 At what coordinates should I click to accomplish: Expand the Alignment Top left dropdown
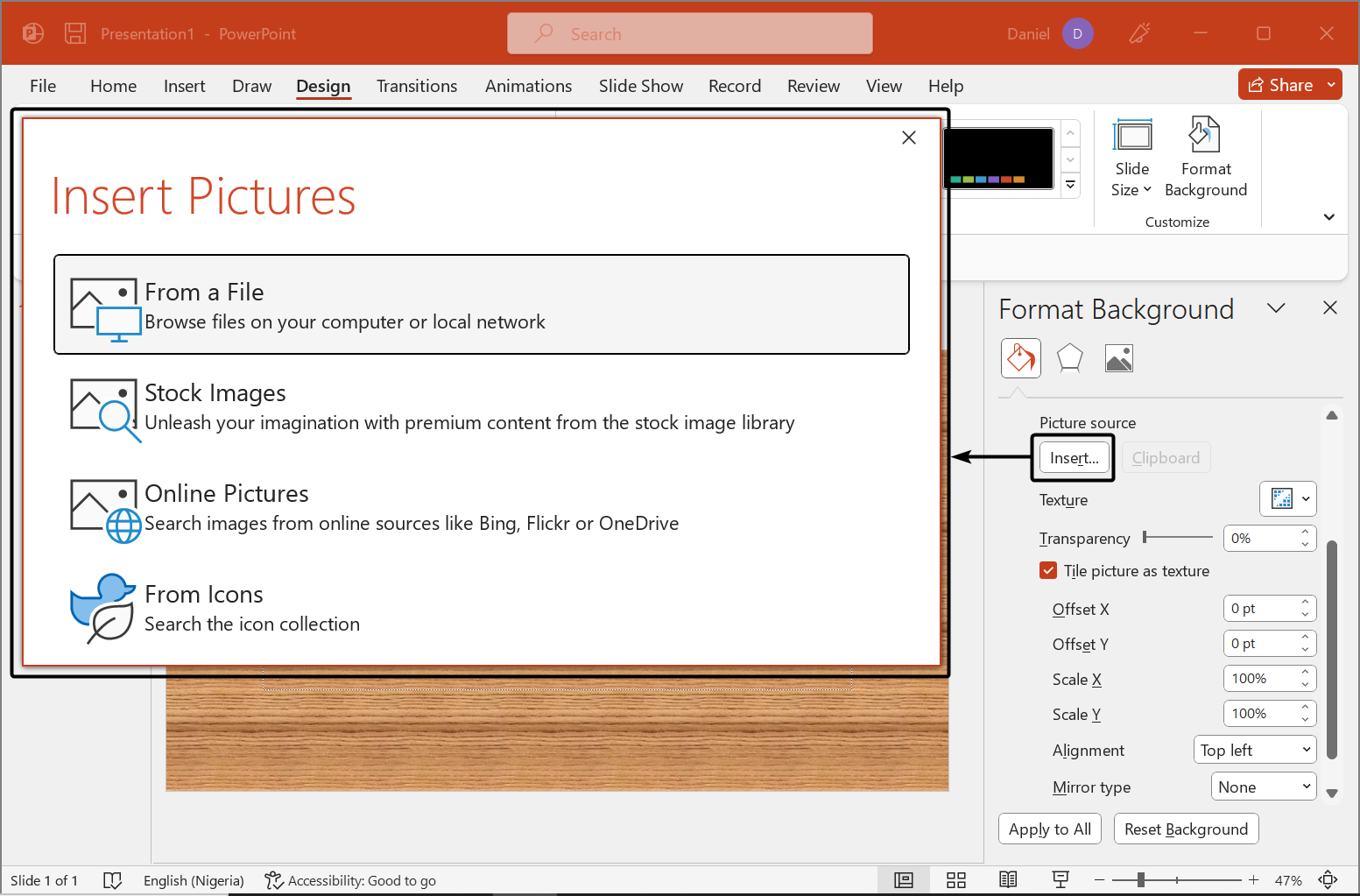(1255, 750)
